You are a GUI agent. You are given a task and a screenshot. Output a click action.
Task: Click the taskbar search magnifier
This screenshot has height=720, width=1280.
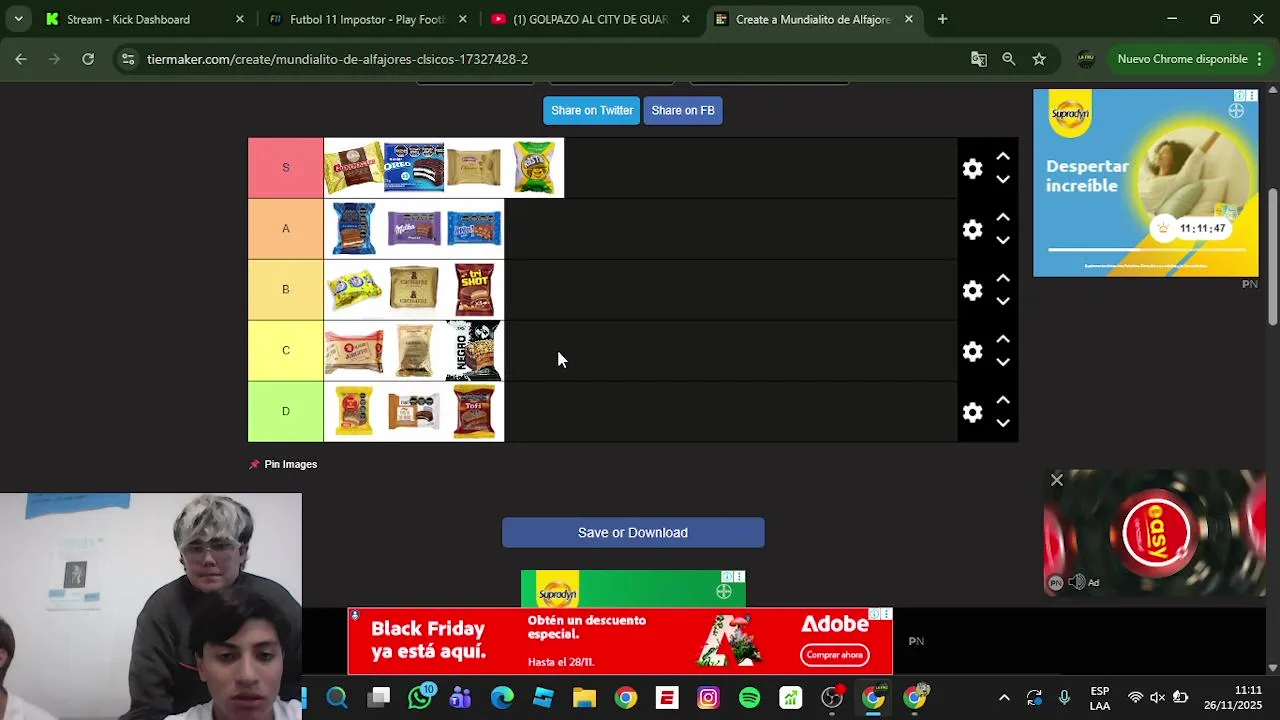[x=337, y=698]
